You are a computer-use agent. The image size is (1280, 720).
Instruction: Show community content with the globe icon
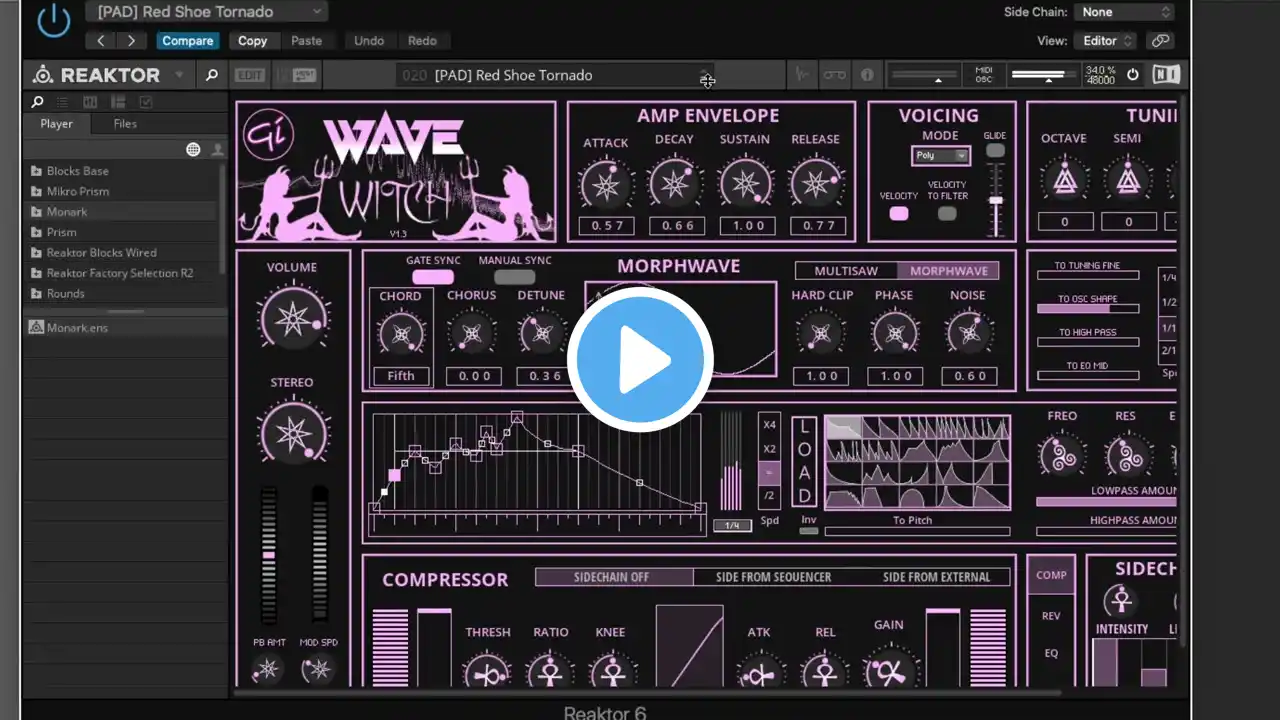pyautogui.click(x=193, y=150)
